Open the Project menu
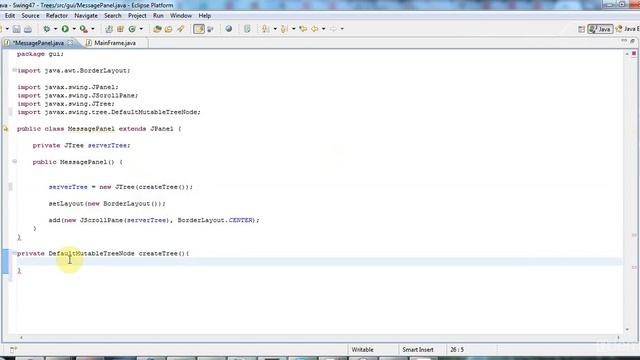Viewport: 640px width, 360px height. 137,16
